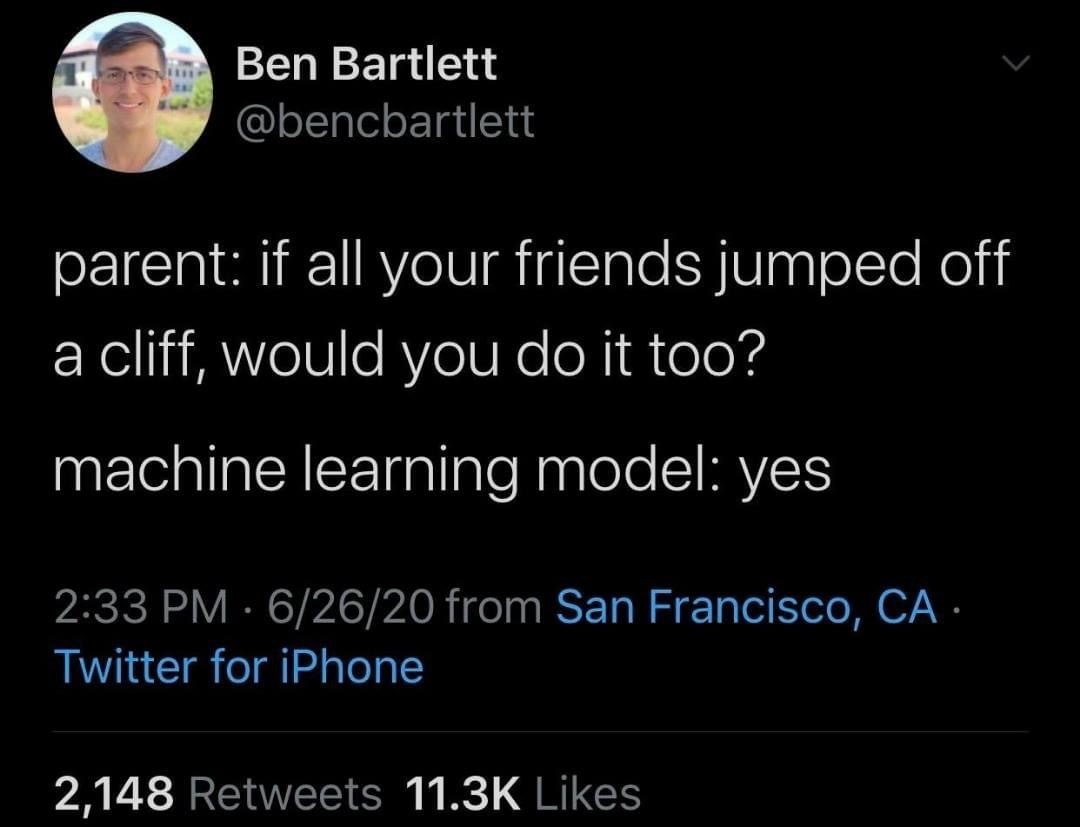Click the "Ben Bartlett" display name
This screenshot has width=1080, height=827.
tap(366, 63)
